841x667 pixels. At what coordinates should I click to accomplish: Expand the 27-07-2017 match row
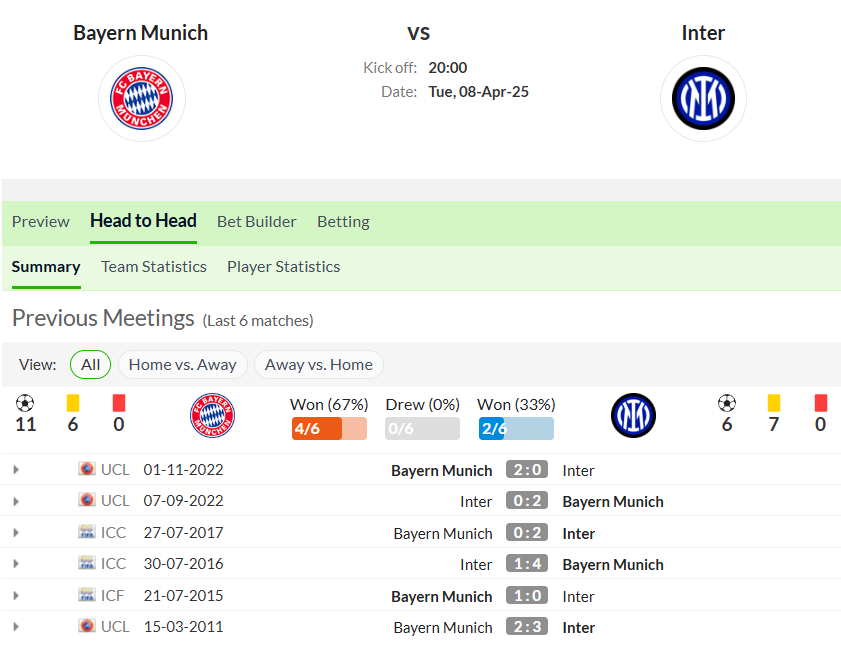click(16, 532)
